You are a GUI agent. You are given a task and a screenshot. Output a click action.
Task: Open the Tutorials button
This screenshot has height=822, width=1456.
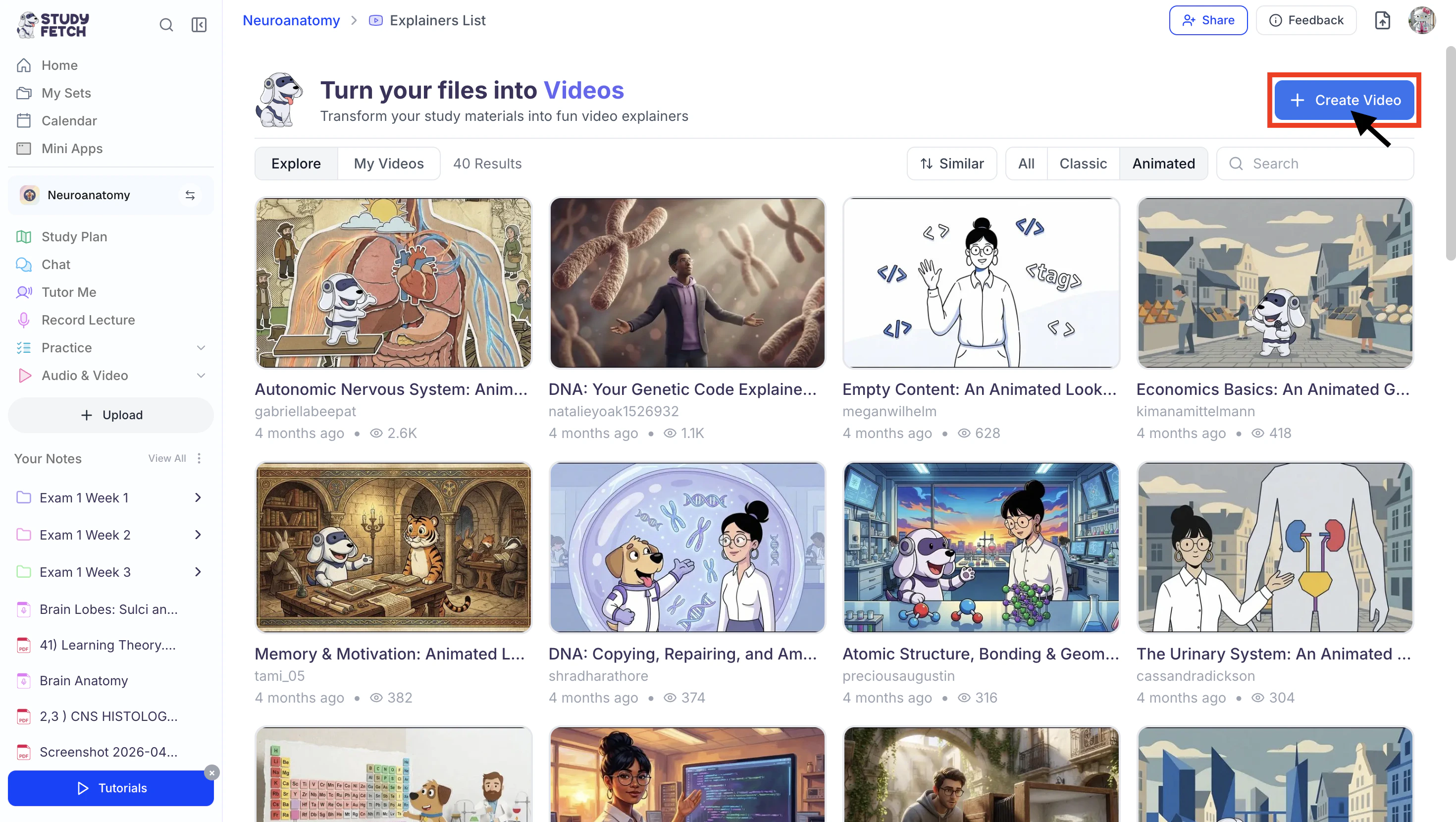[x=111, y=788]
